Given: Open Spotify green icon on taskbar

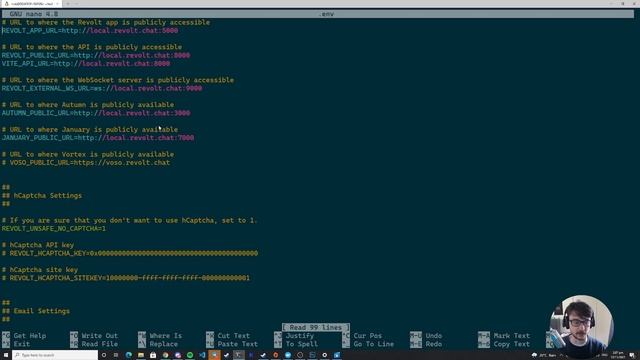Looking at the screenshot, I should 190,355.
